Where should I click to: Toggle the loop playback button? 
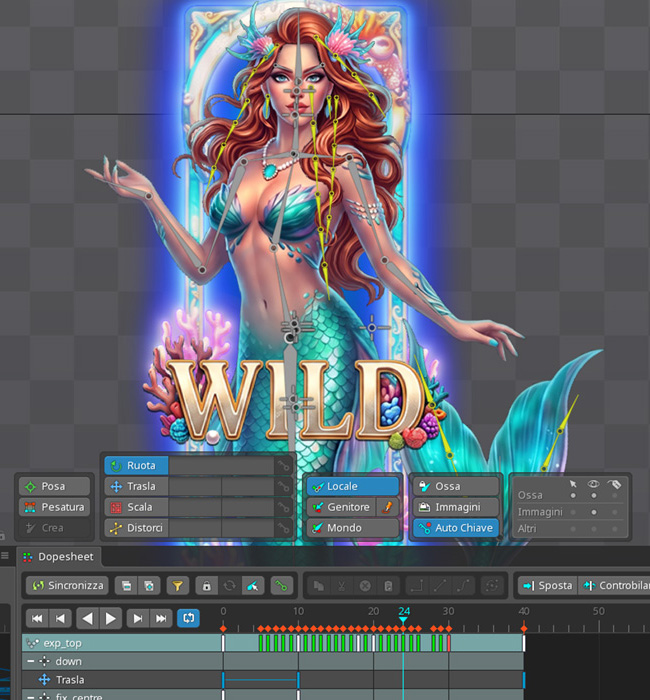coord(188,618)
